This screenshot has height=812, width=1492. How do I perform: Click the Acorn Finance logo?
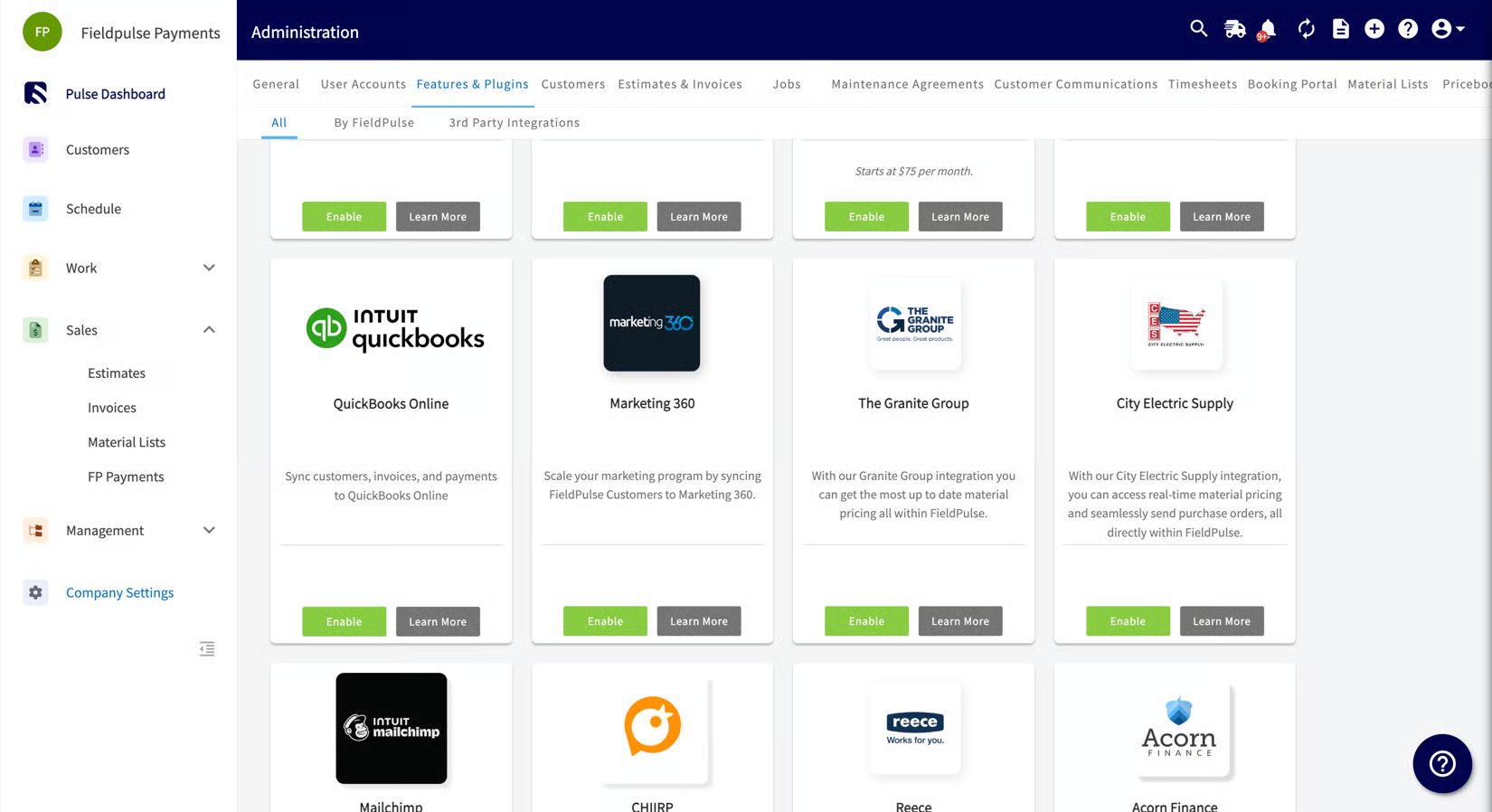point(1178,728)
